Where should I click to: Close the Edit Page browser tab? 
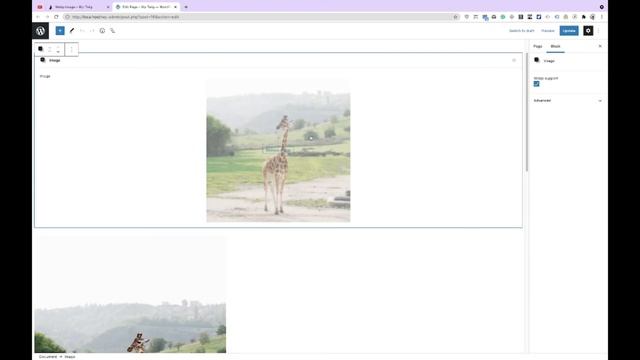(175, 7)
